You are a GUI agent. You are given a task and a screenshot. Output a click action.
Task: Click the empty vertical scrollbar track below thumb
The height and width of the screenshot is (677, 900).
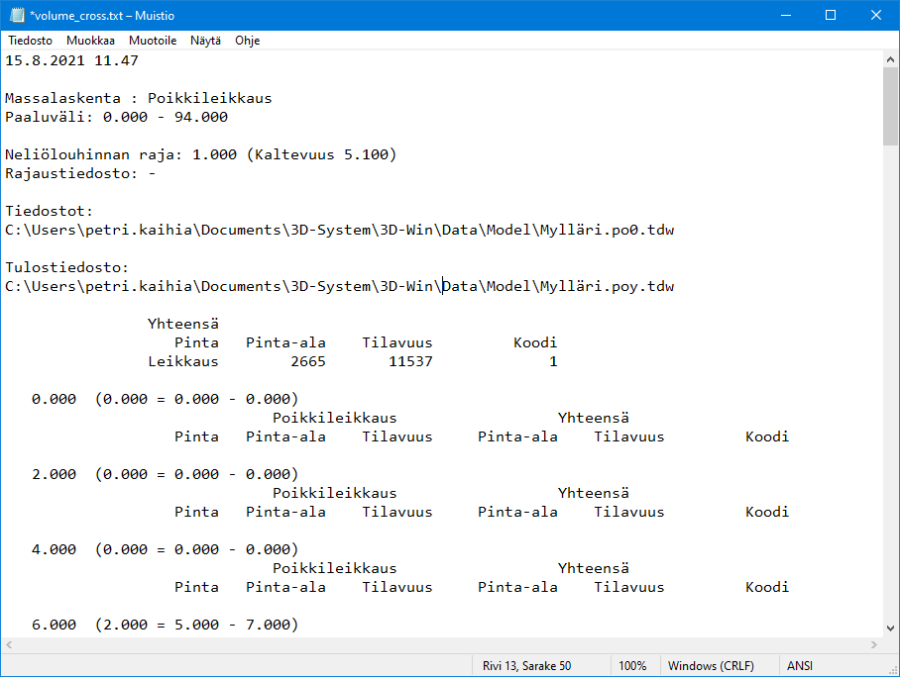[x=890, y=400]
